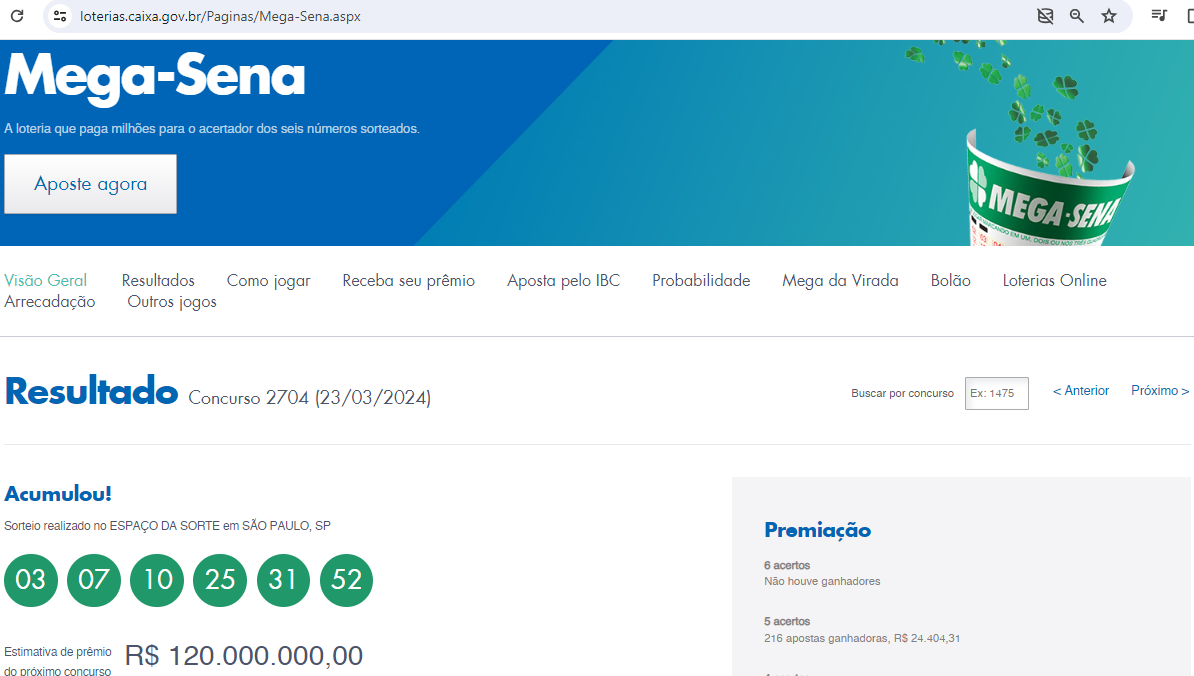This screenshot has width=1194, height=676.
Task: Click the Sorteio realizado no ESPAÇO DA SORTE text
Action: 168,526
